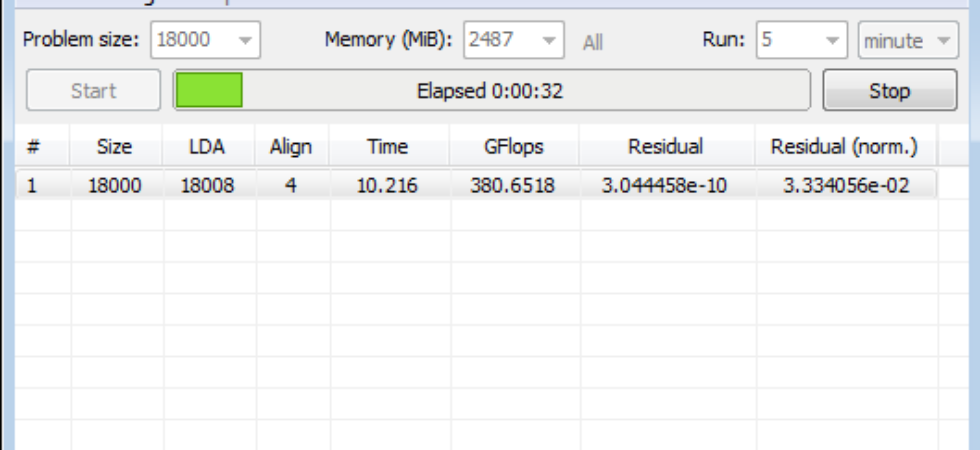Click the All memory label
The height and width of the screenshot is (450, 980).
point(592,42)
